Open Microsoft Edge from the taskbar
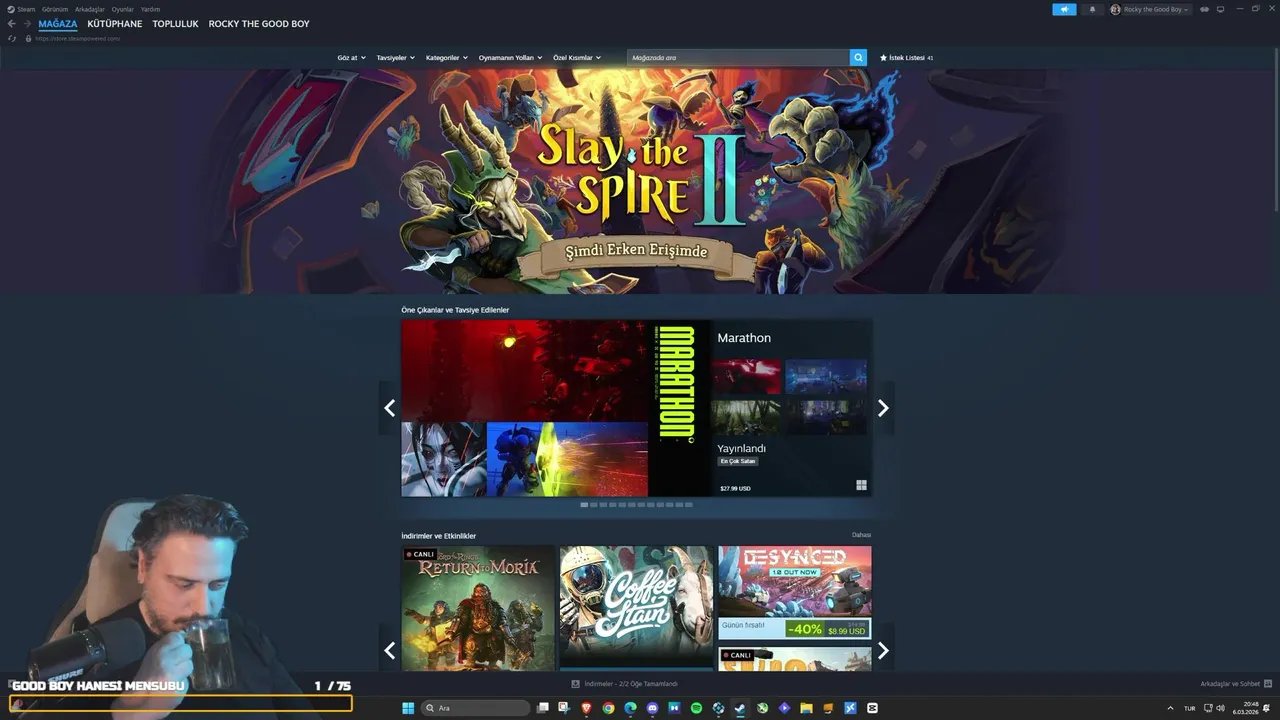 pyautogui.click(x=630, y=708)
